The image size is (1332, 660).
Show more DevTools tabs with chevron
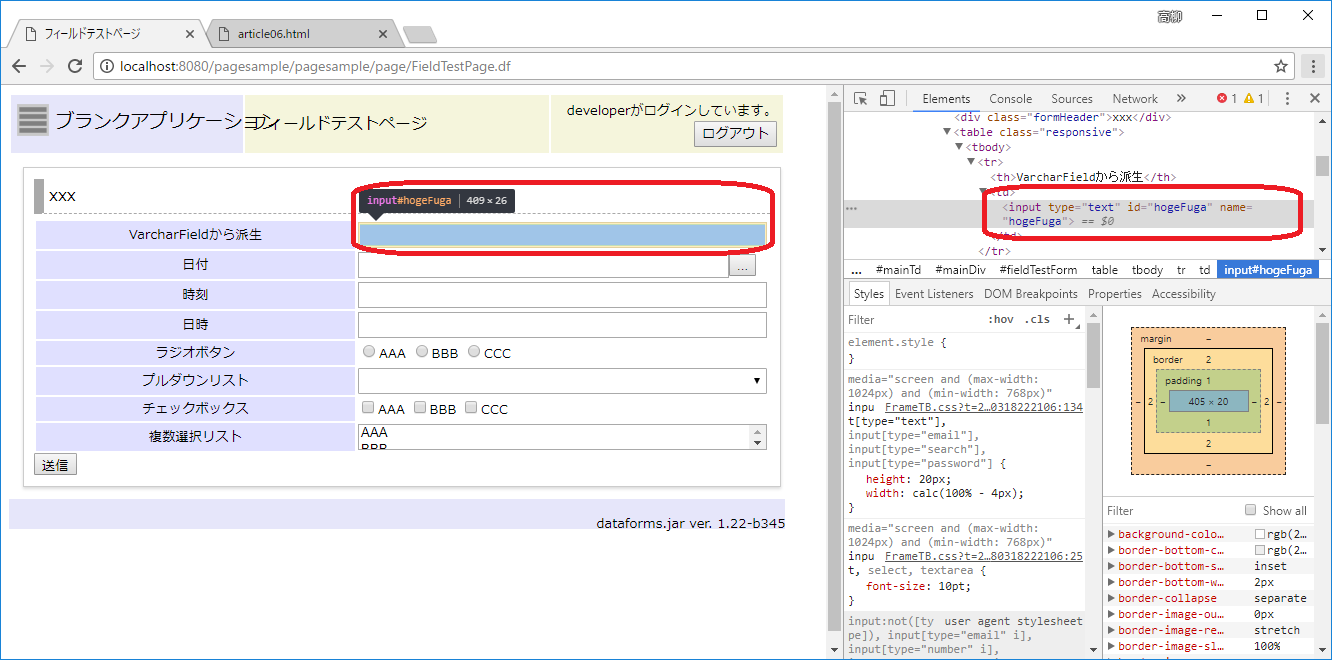click(x=1181, y=98)
